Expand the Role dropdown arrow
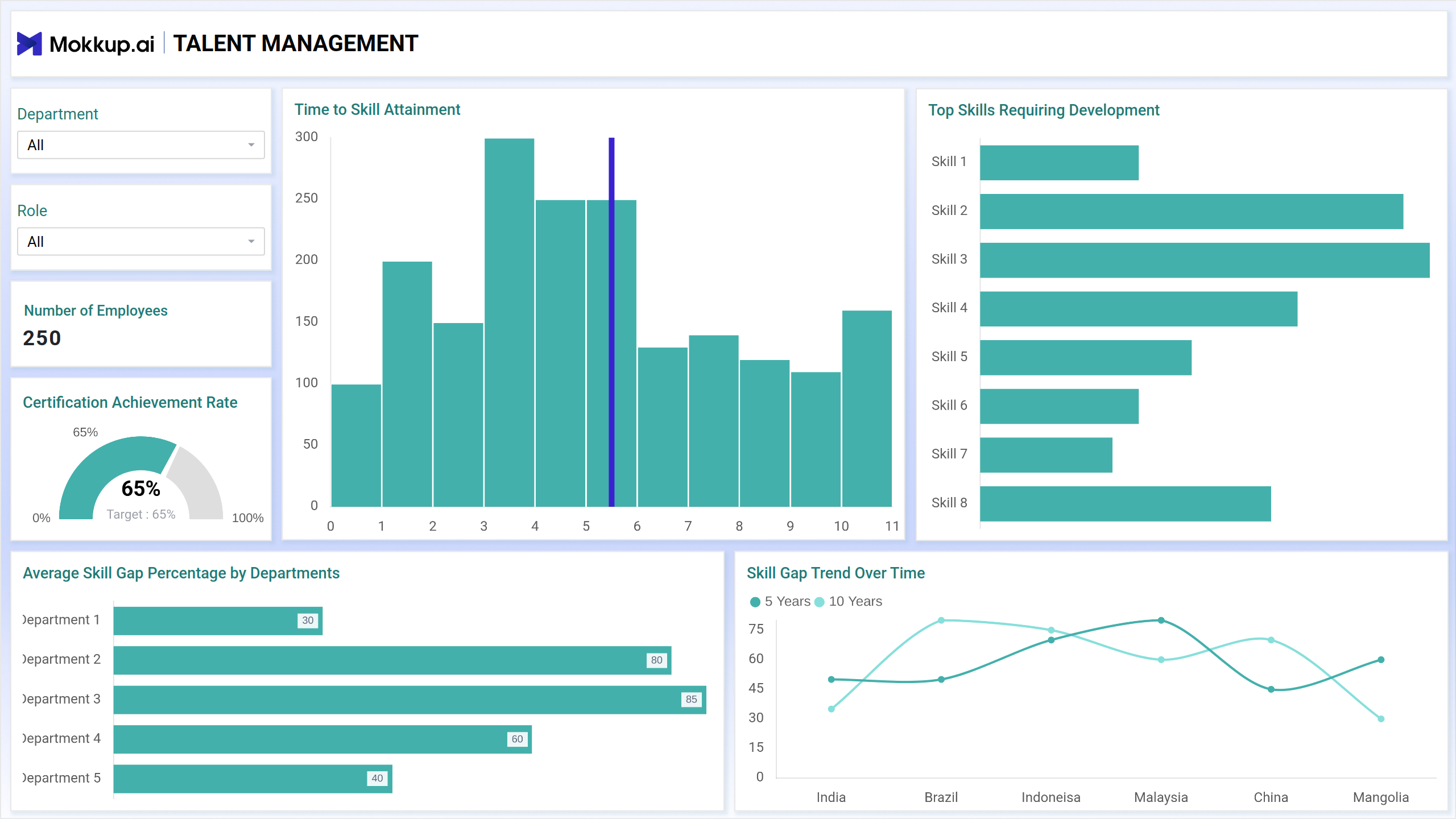The width and height of the screenshot is (1456, 819). tap(251, 242)
